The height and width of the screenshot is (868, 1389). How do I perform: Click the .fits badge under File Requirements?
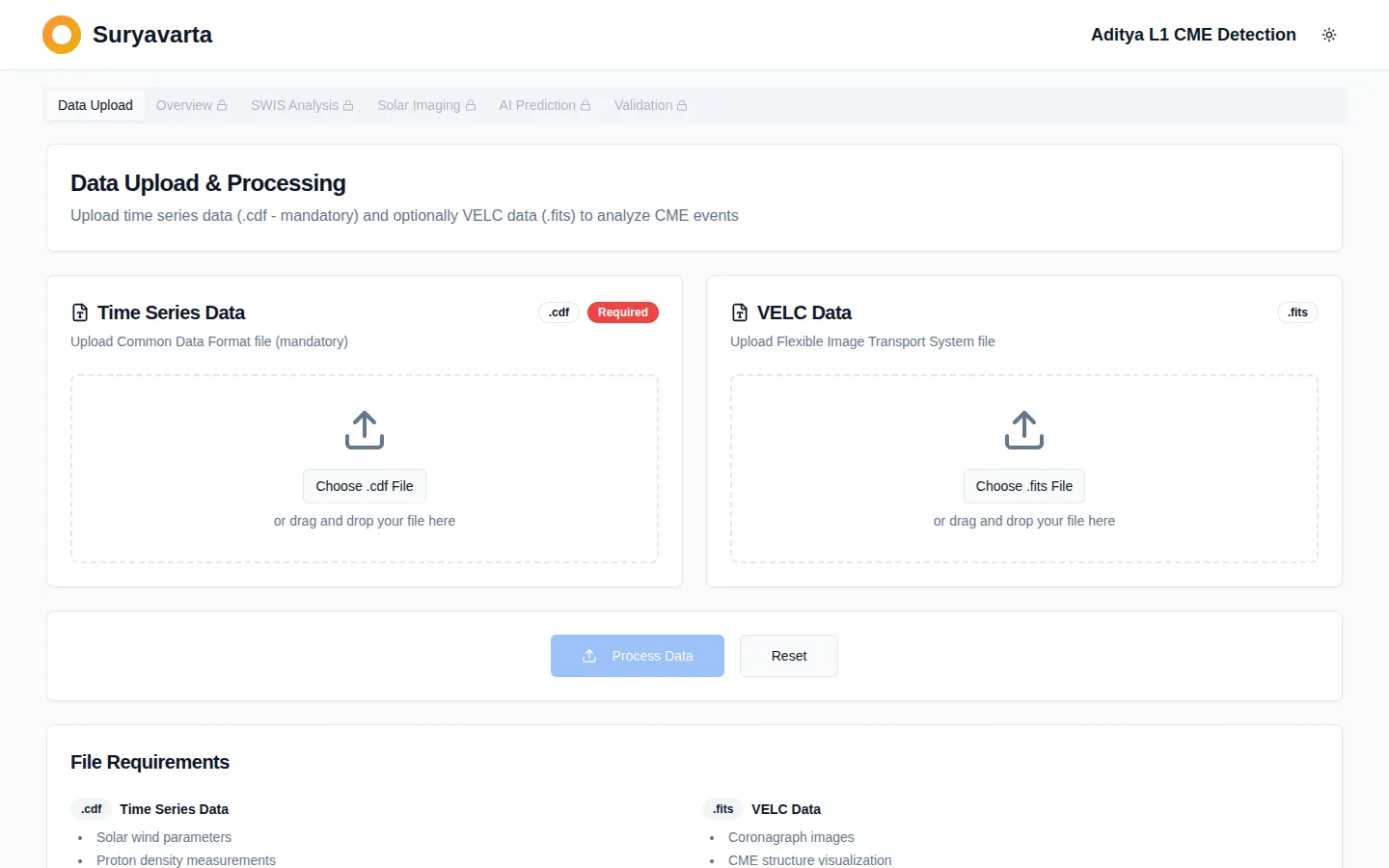tap(723, 809)
